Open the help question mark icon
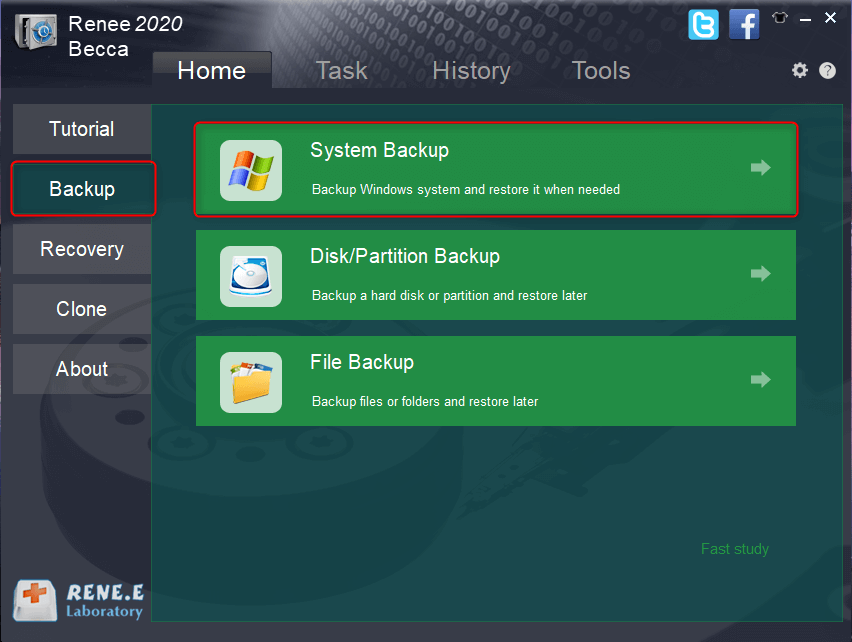 827,71
